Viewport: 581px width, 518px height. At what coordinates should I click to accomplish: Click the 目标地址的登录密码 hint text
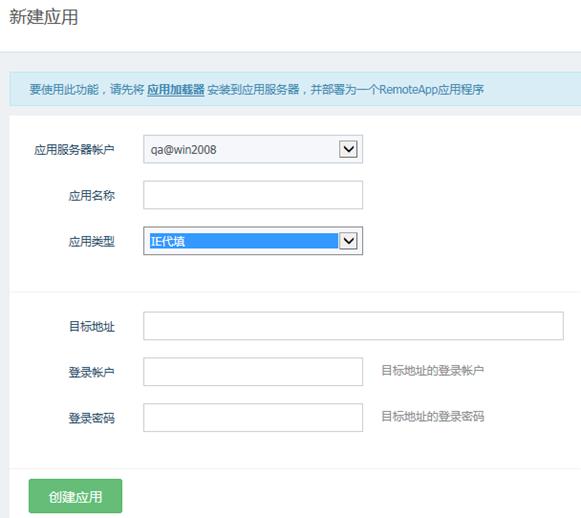click(432, 416)
